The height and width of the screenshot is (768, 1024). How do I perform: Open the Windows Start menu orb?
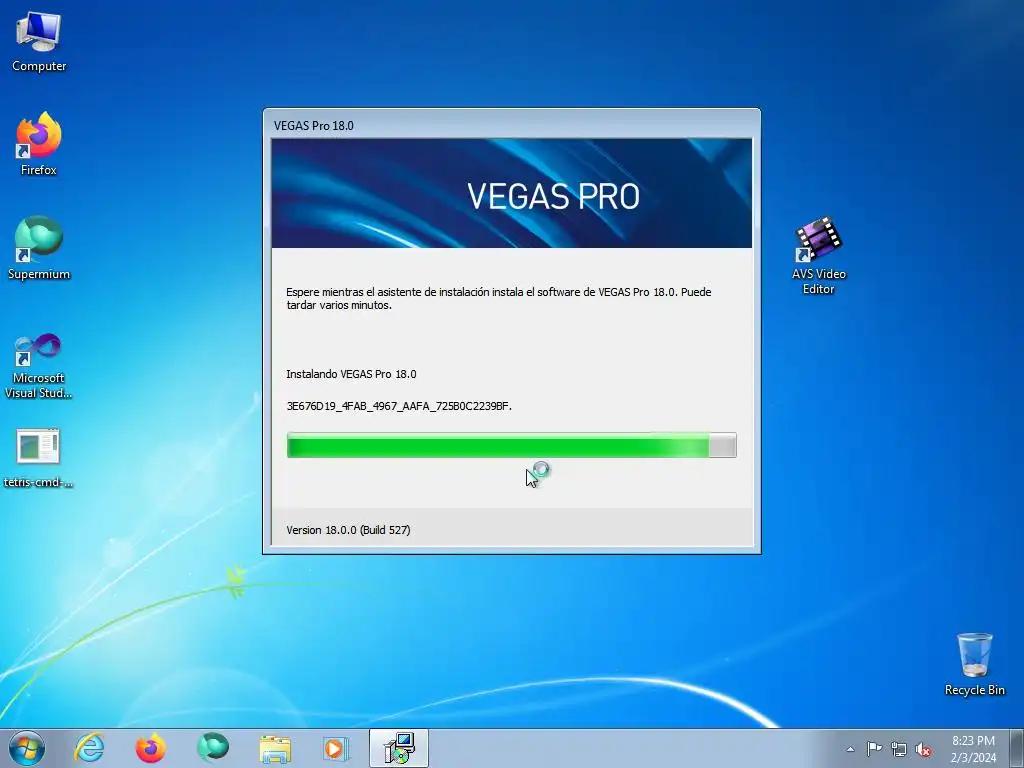tap(27, 748)
